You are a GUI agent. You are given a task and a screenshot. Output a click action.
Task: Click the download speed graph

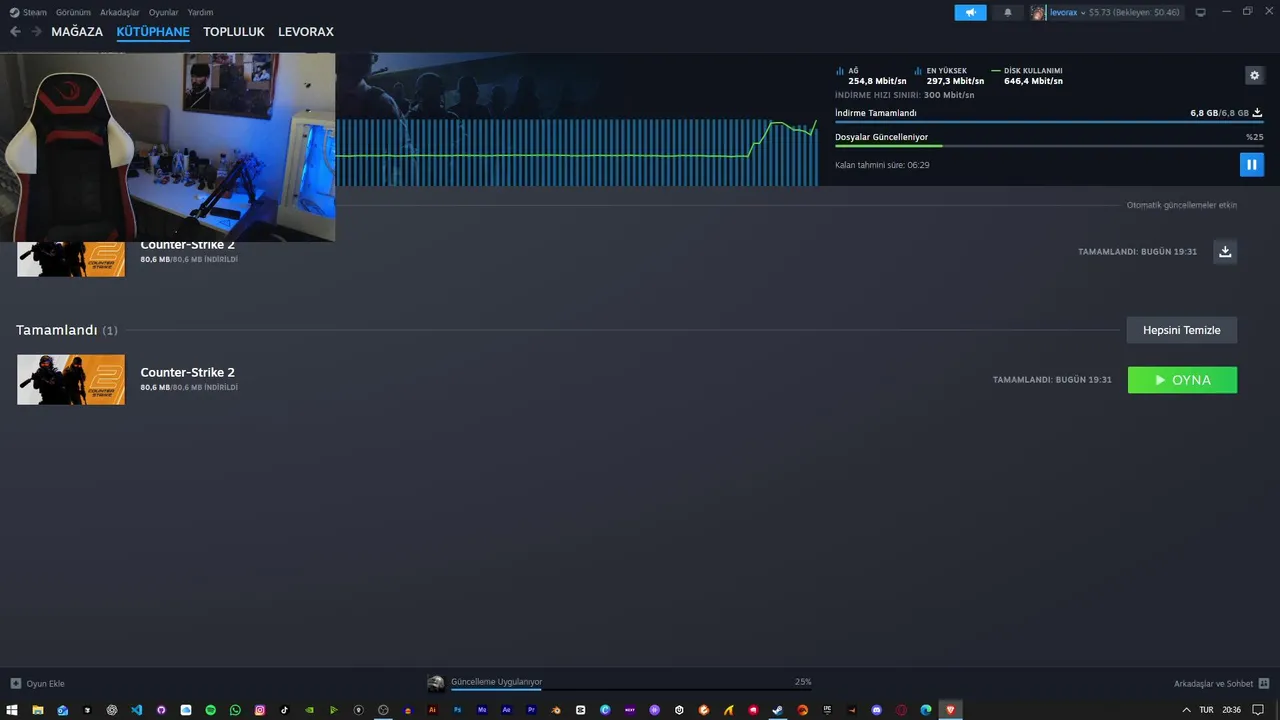click(x=577, y=152)
